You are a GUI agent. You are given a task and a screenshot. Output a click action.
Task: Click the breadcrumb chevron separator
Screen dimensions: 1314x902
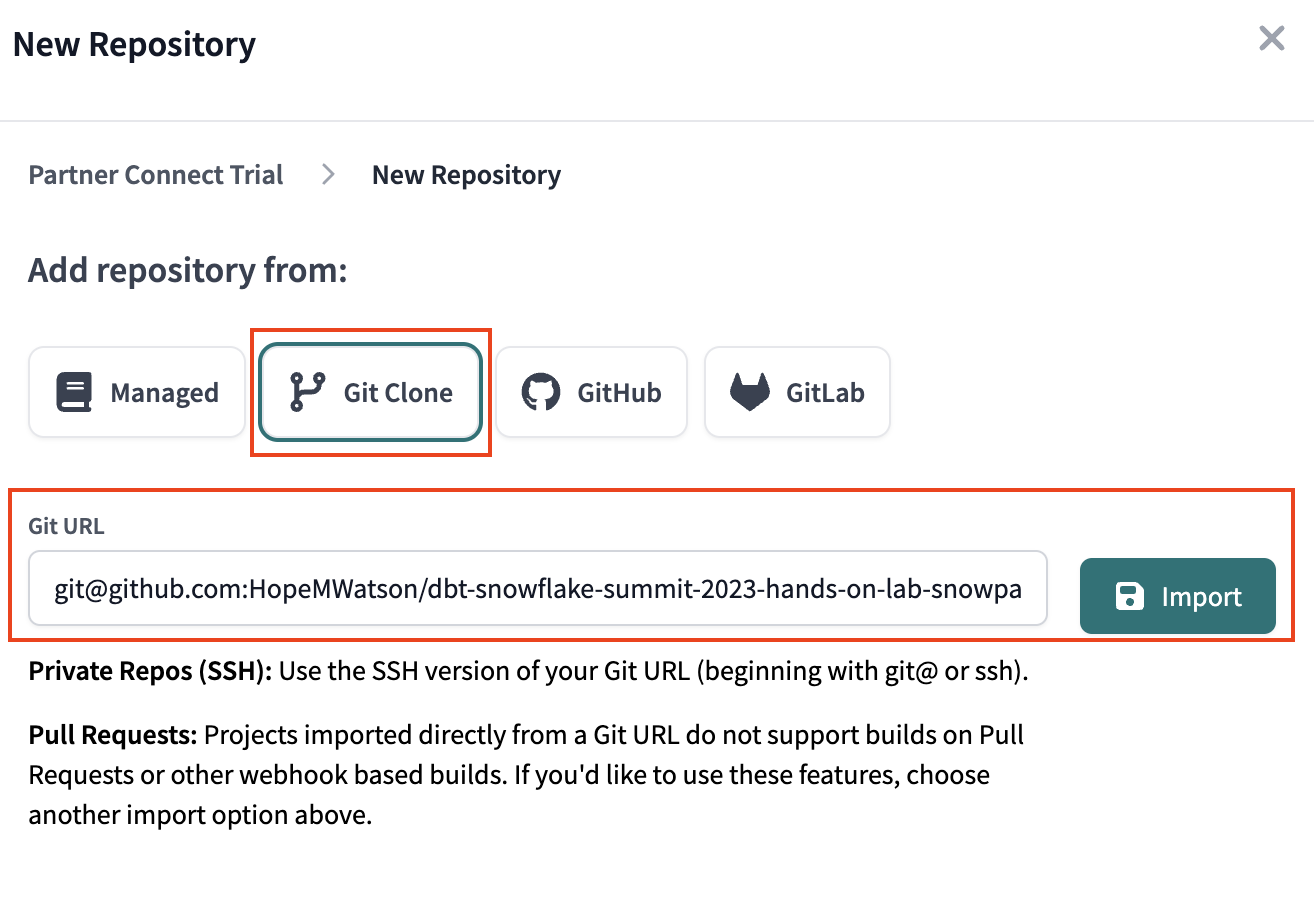pos(328,174)
